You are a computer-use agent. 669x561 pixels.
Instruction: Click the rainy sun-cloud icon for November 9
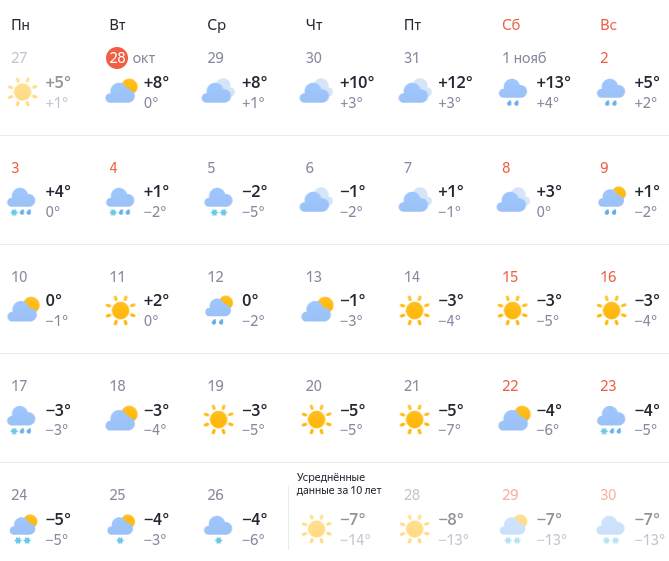[x=612, y=201]
